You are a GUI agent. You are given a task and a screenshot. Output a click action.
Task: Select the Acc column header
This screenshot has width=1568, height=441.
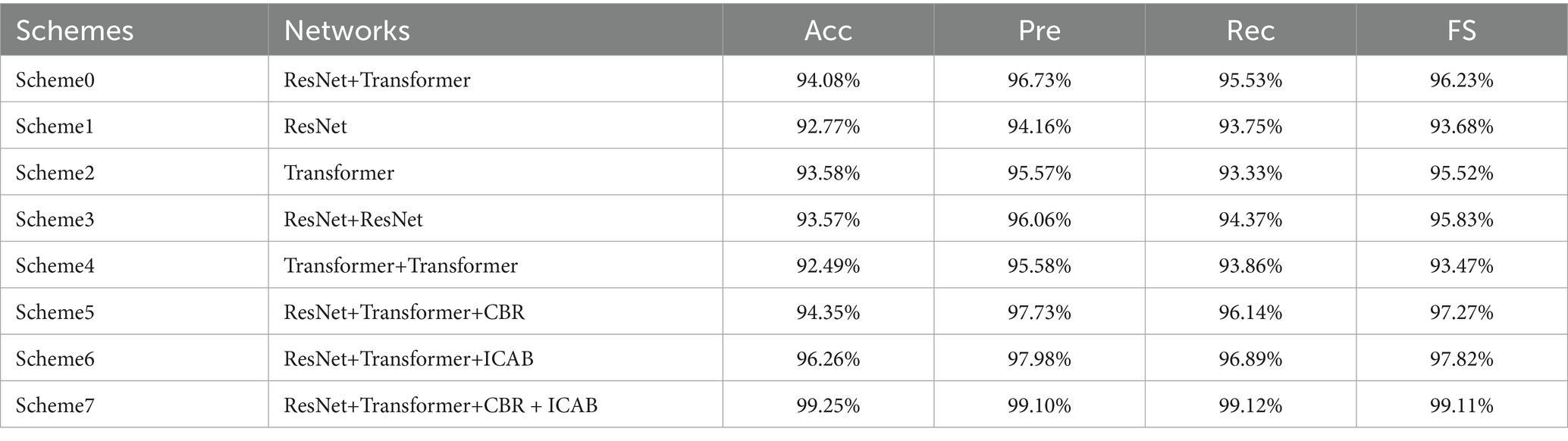pos(828,31)
